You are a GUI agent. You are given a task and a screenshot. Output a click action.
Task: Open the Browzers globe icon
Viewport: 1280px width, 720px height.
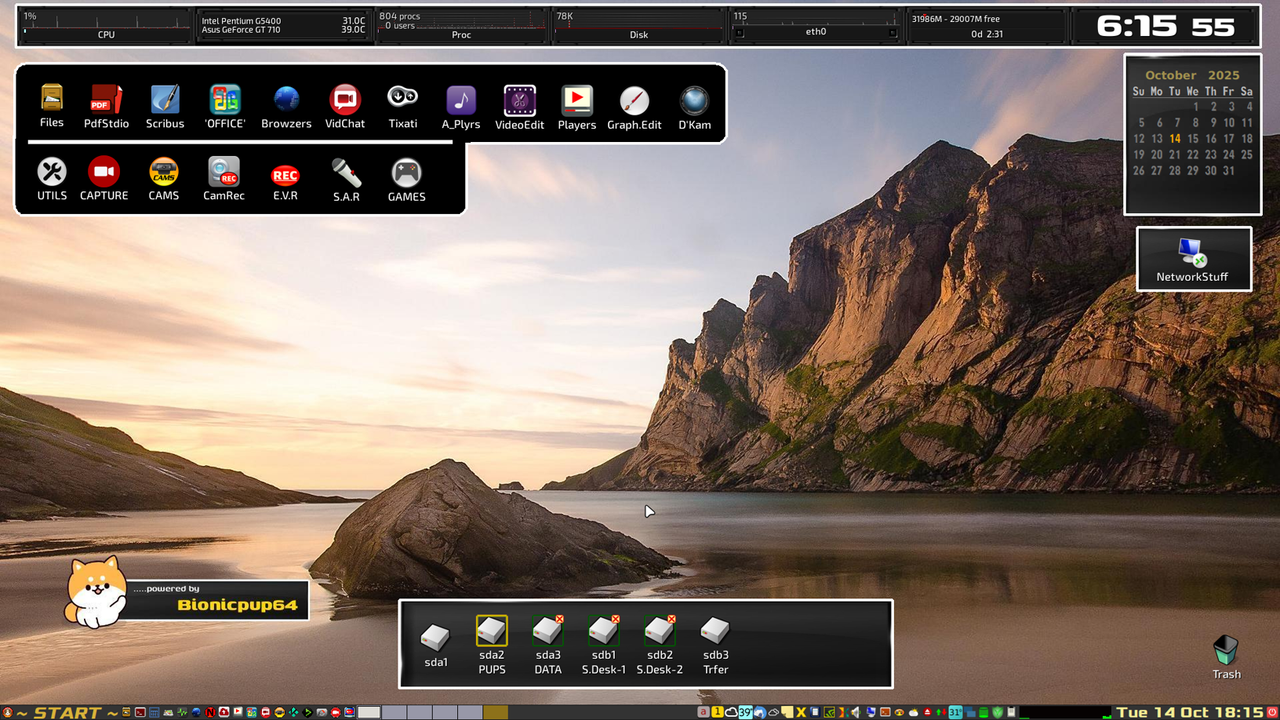(x=286, y=98)
